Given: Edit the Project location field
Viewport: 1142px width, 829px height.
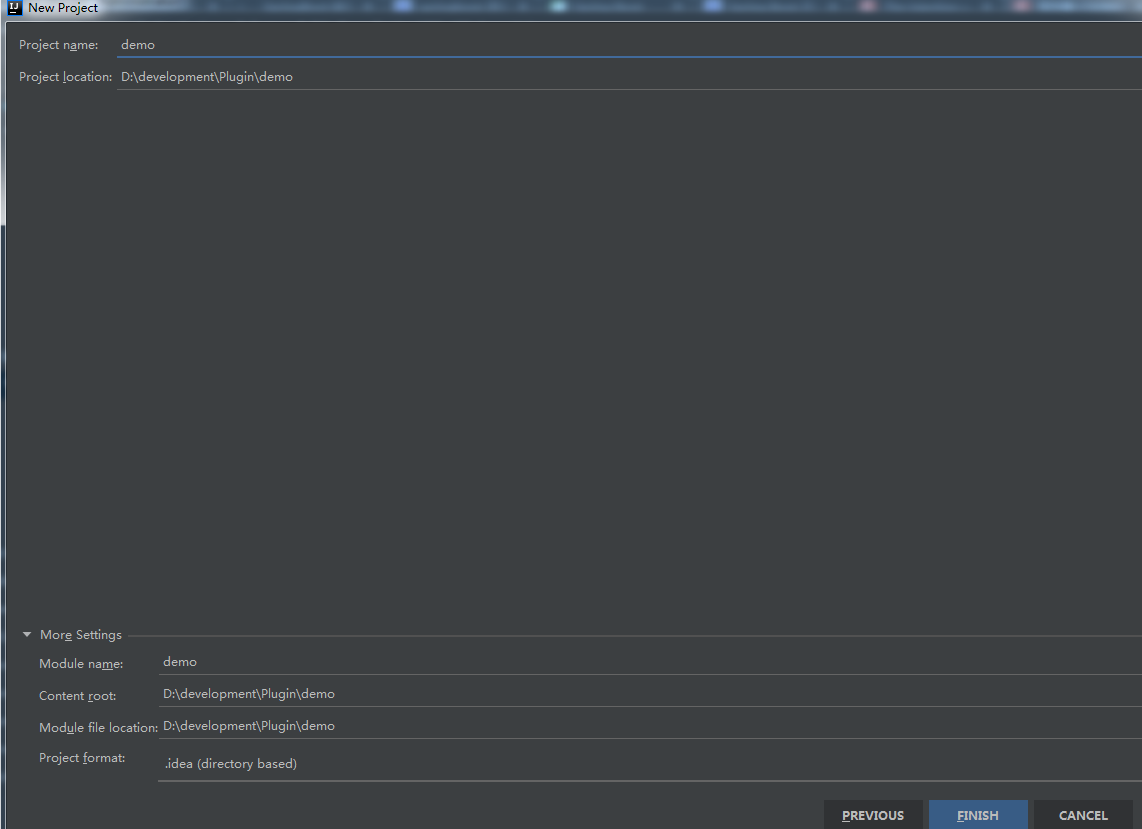Looking at the screenshot, I should click(629, 76).
